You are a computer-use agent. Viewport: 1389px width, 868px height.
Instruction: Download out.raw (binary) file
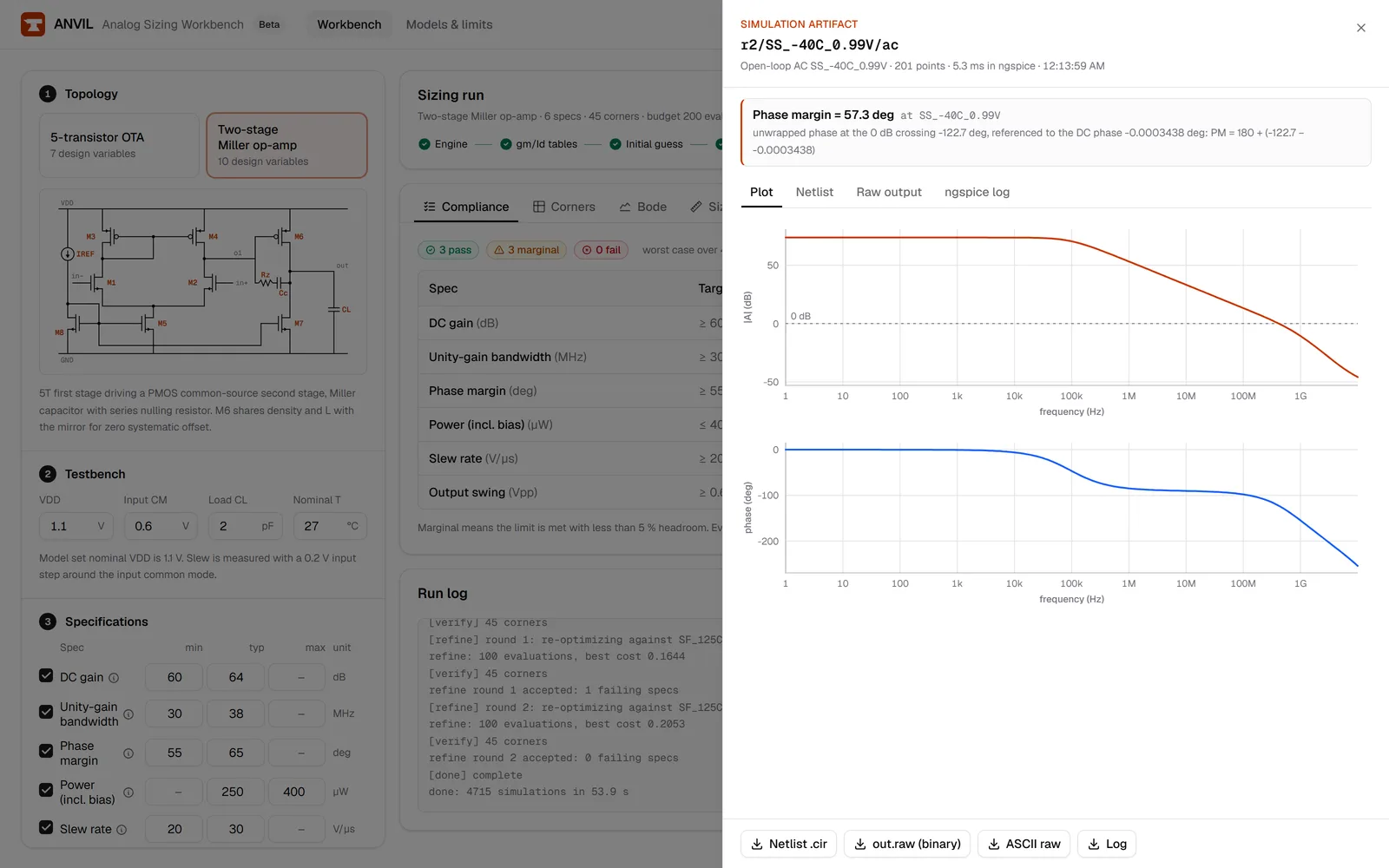[x=907, y=844]
